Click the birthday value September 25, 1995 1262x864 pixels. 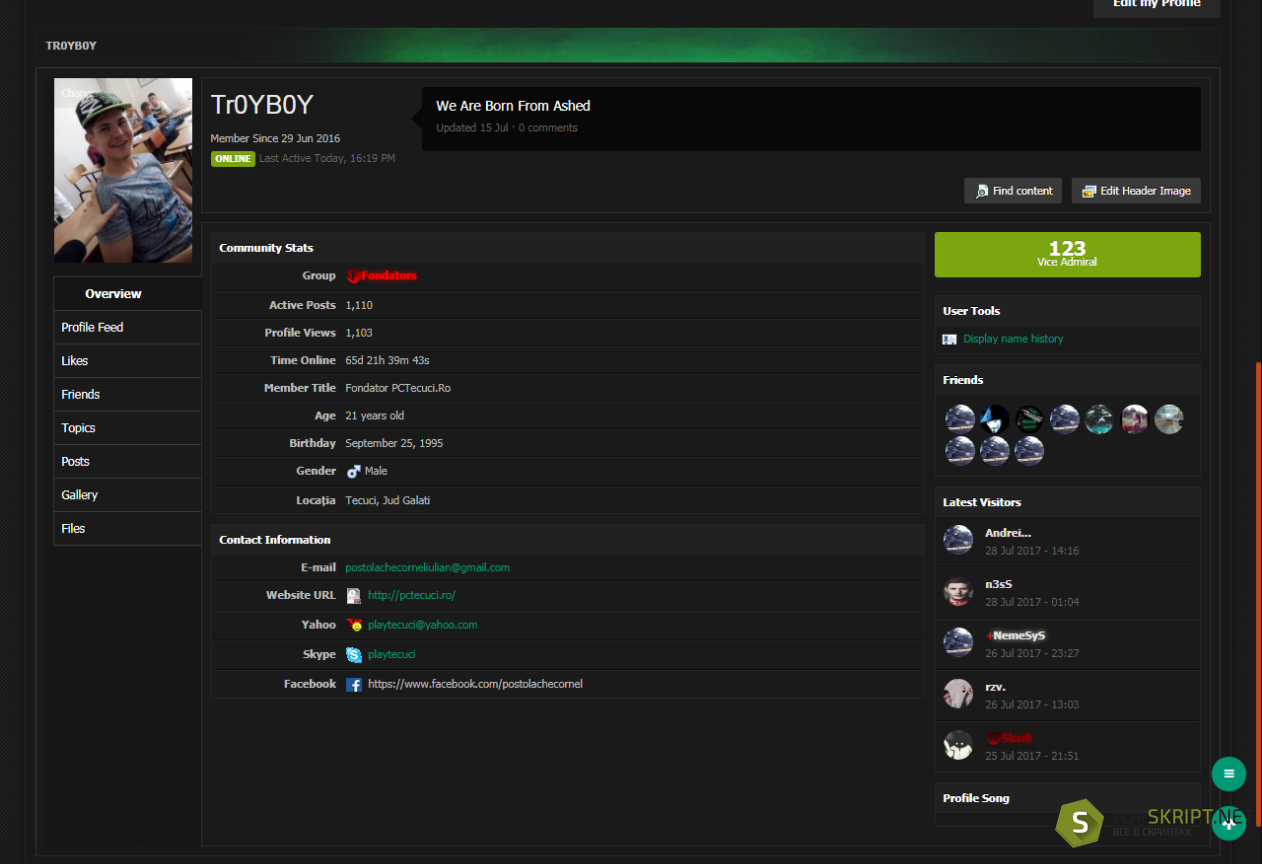(x=394, y=443)
